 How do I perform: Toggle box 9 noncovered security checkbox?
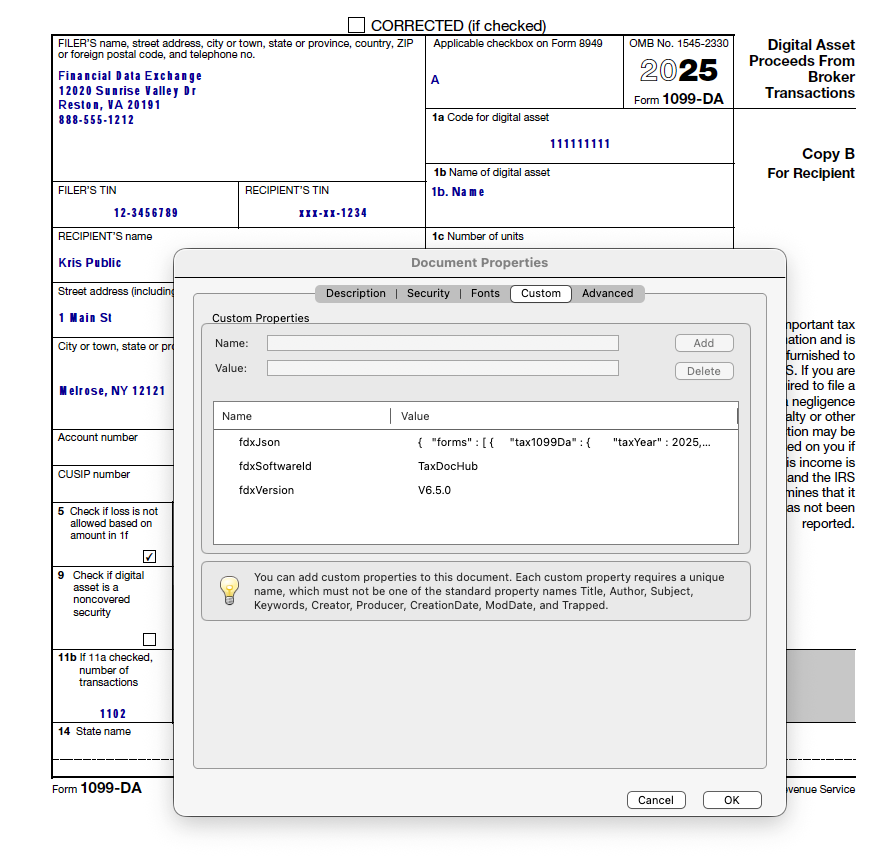149,639
